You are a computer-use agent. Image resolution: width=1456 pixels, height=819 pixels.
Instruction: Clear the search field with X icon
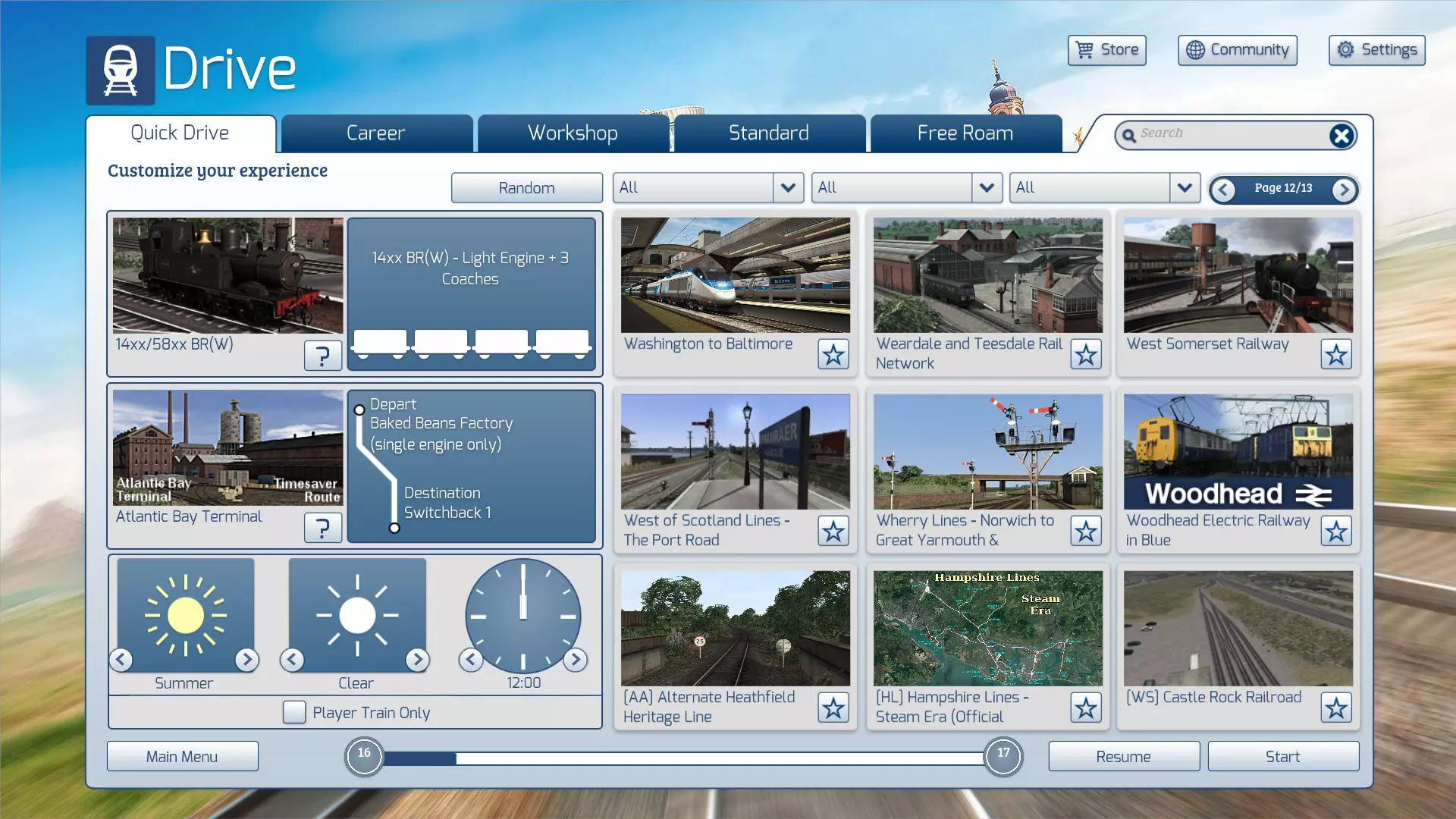click(1341, 136)
